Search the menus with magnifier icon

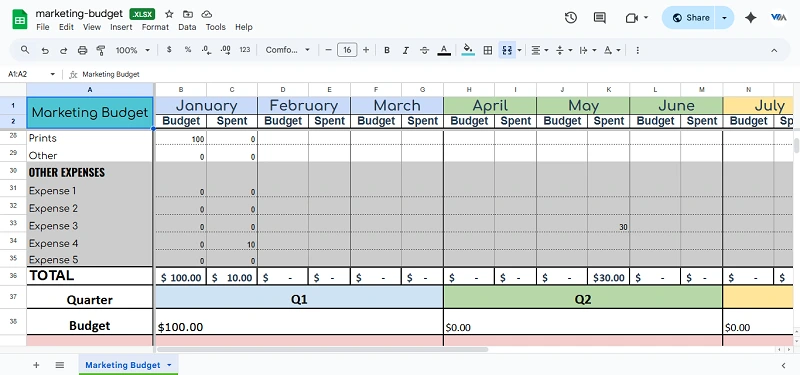[25, 50]
